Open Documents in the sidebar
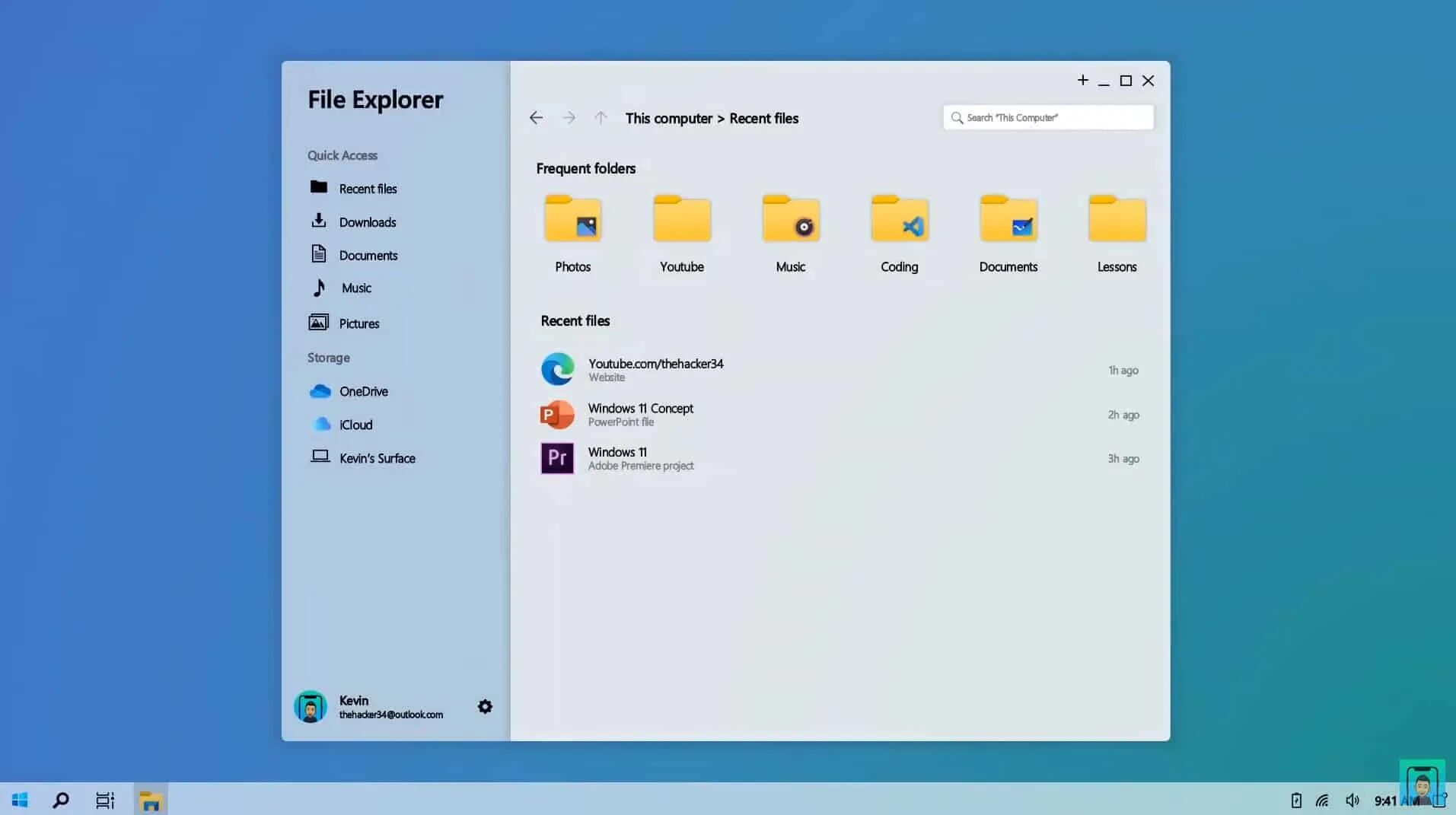Image resolution: width=1456 pixels, height=815 pixels. click(x=354, y=255)
